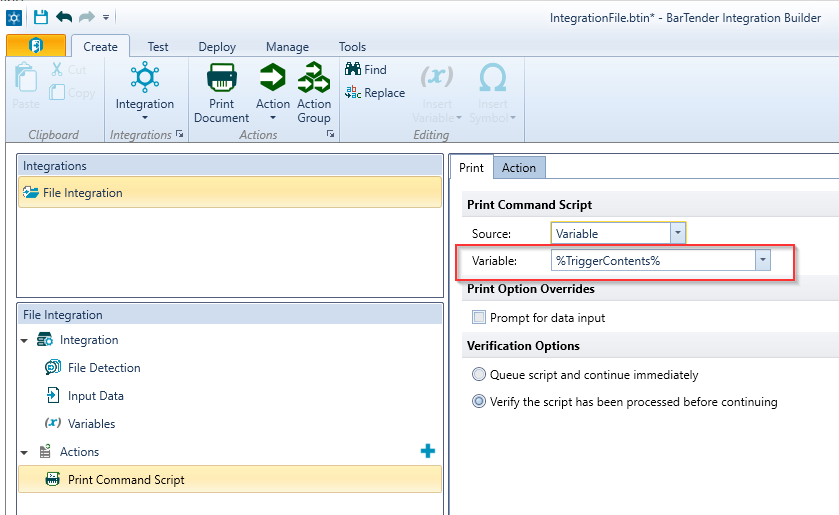Image resolution: width=839 pixels, height=515 pixels.
Task: Click the Integration ribbon icon
Action: pyautogui.click(x=145, y=77)
